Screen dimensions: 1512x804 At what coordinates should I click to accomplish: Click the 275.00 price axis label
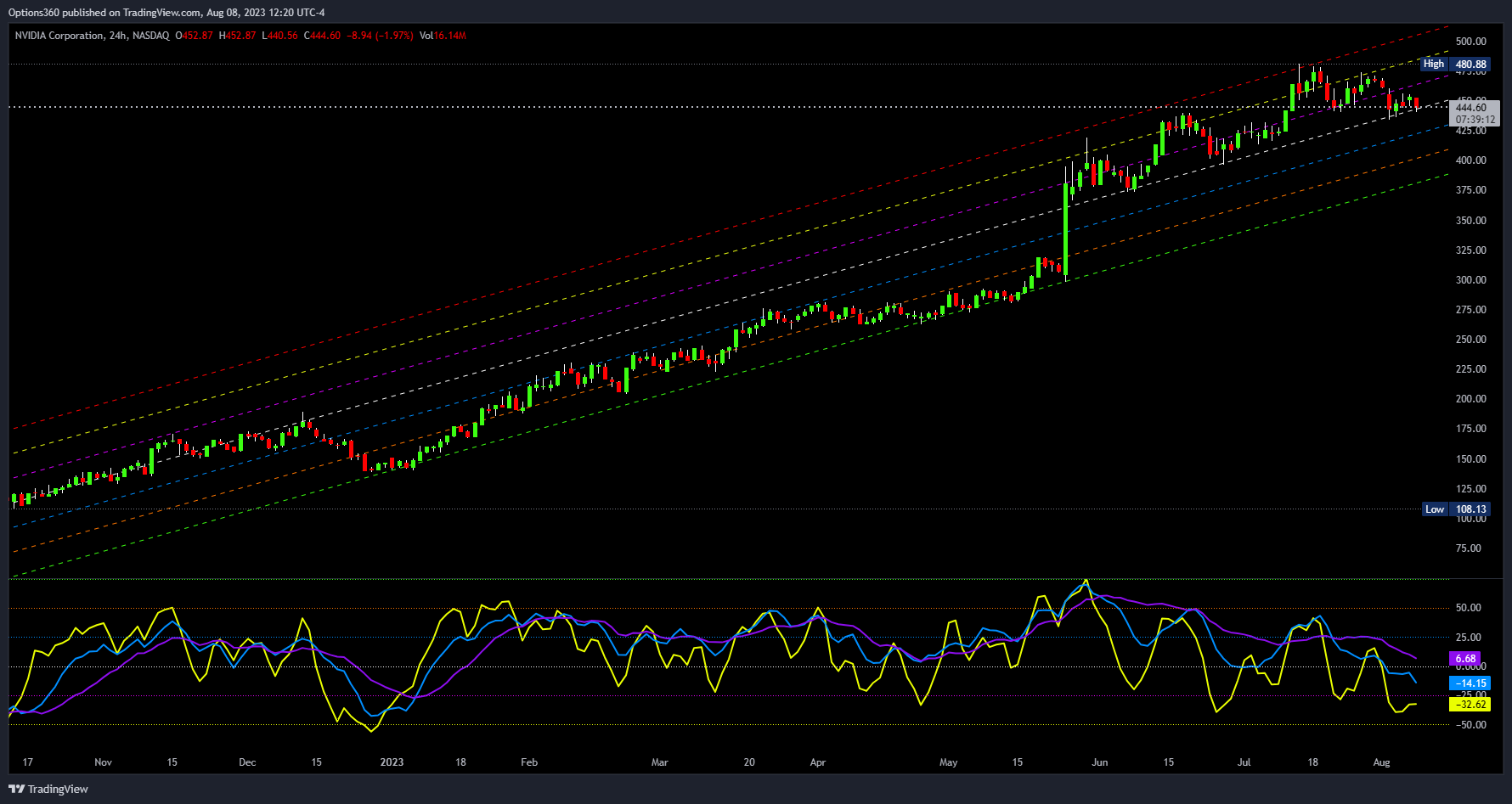tap(1471, 309)
